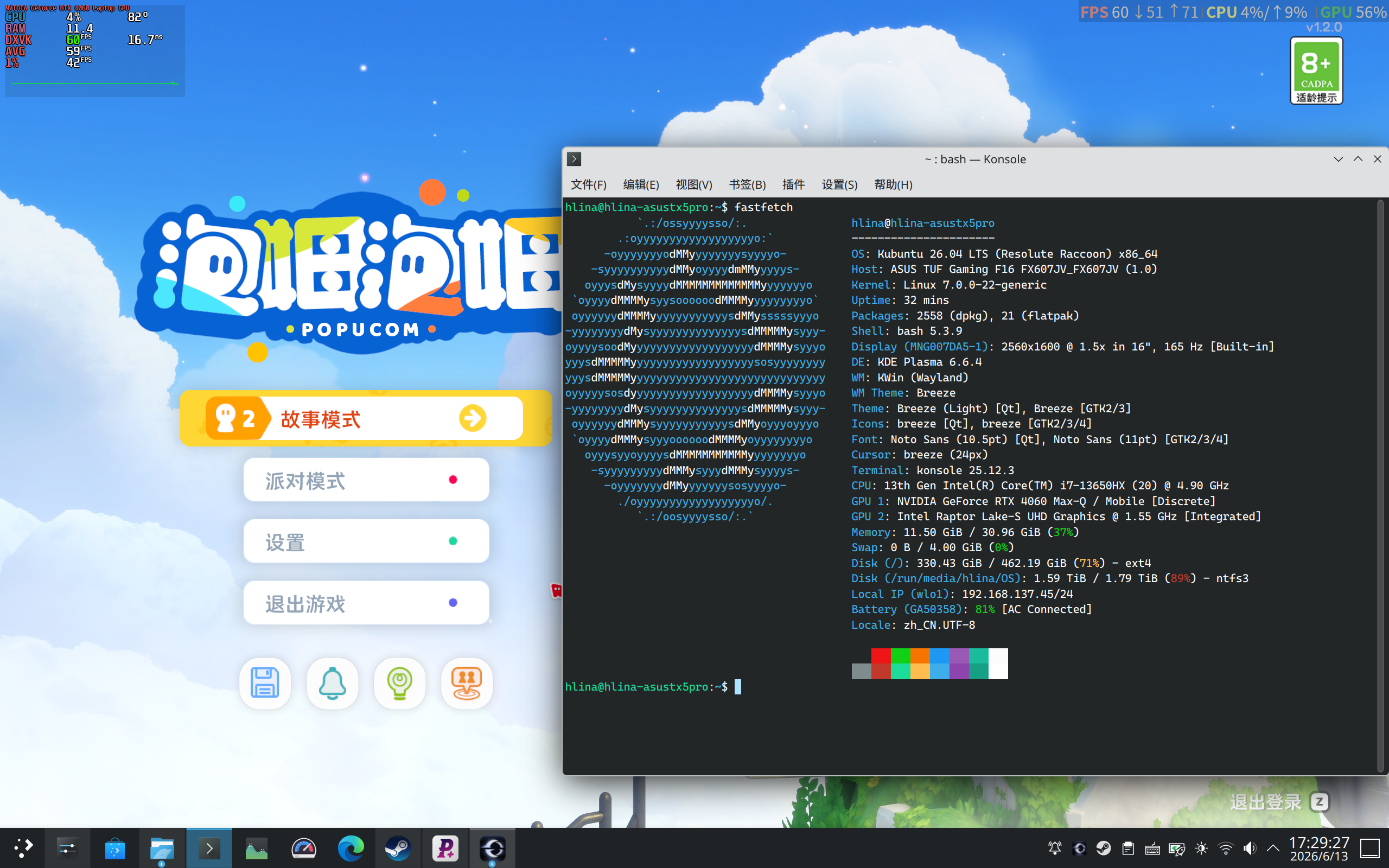Click the swirl game icon in system tray

pyautogui.click(x=1079, y=848)
